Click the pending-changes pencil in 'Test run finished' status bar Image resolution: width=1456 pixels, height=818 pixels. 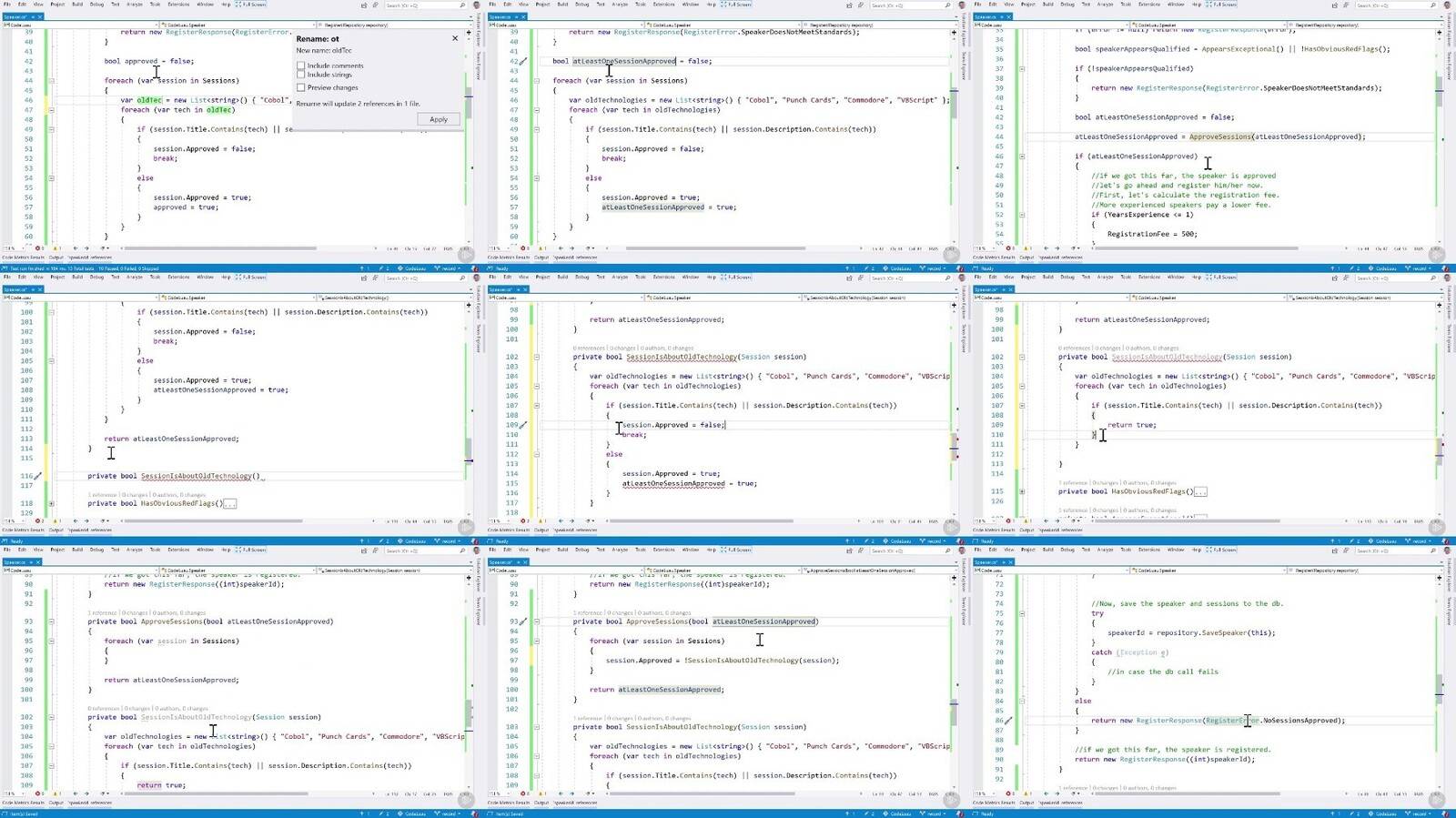click(383, 268)
